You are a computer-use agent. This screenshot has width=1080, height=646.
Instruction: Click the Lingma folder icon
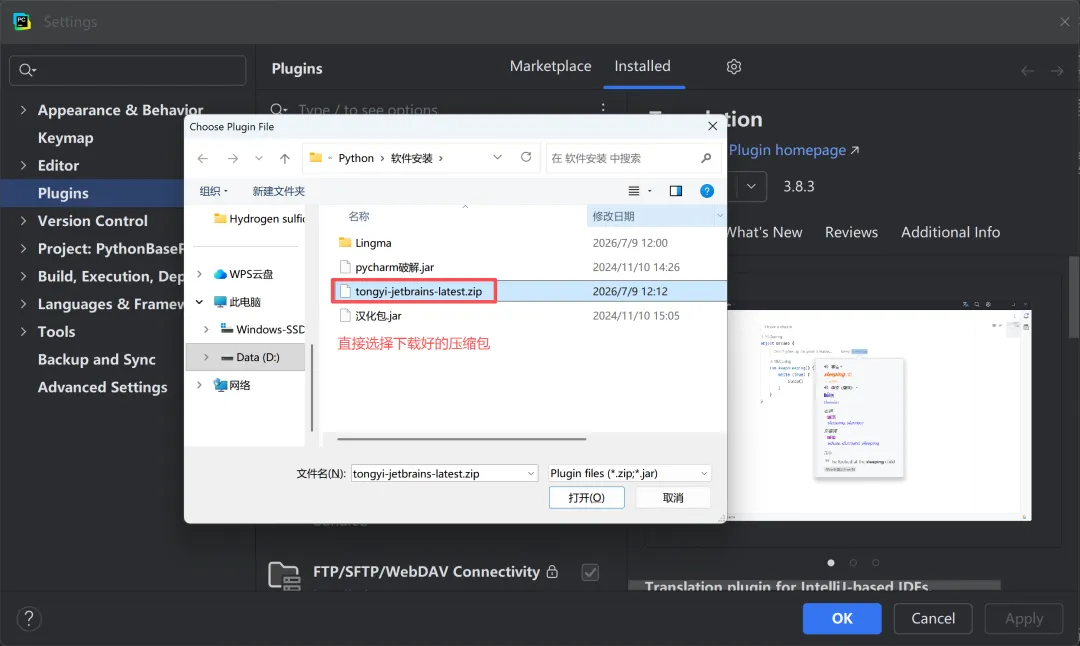[x=345, y=242]
